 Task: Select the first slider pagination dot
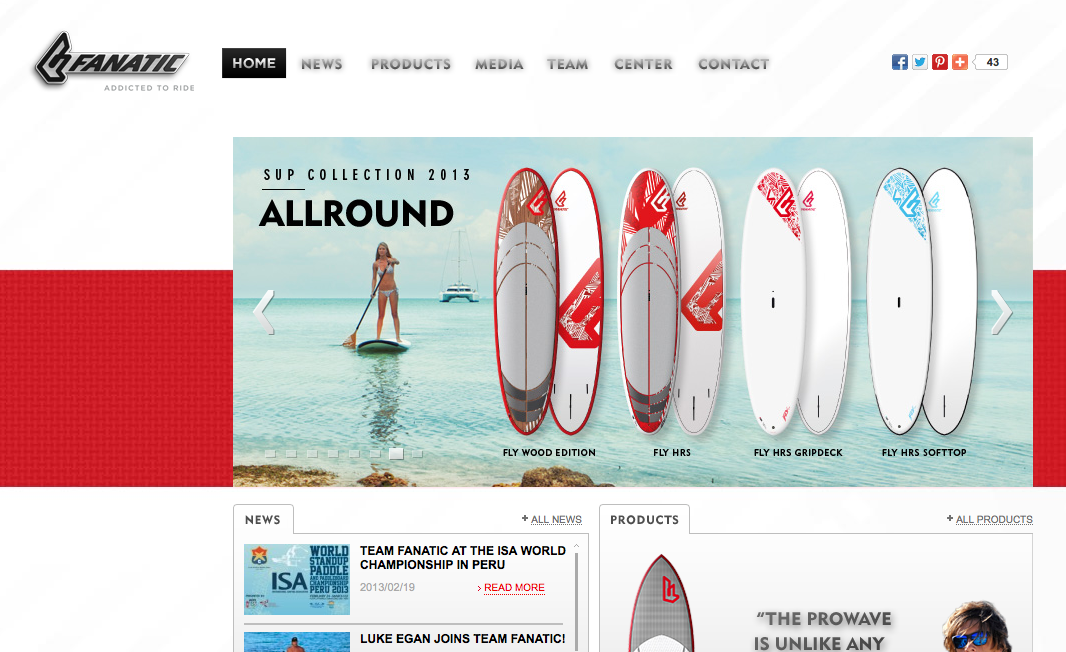pyautogui.click(x=271, y=453)
